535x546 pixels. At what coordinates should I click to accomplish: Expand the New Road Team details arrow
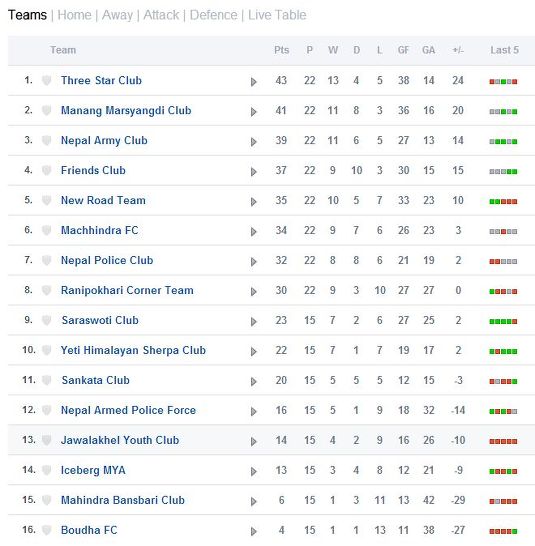click(254, 202)
